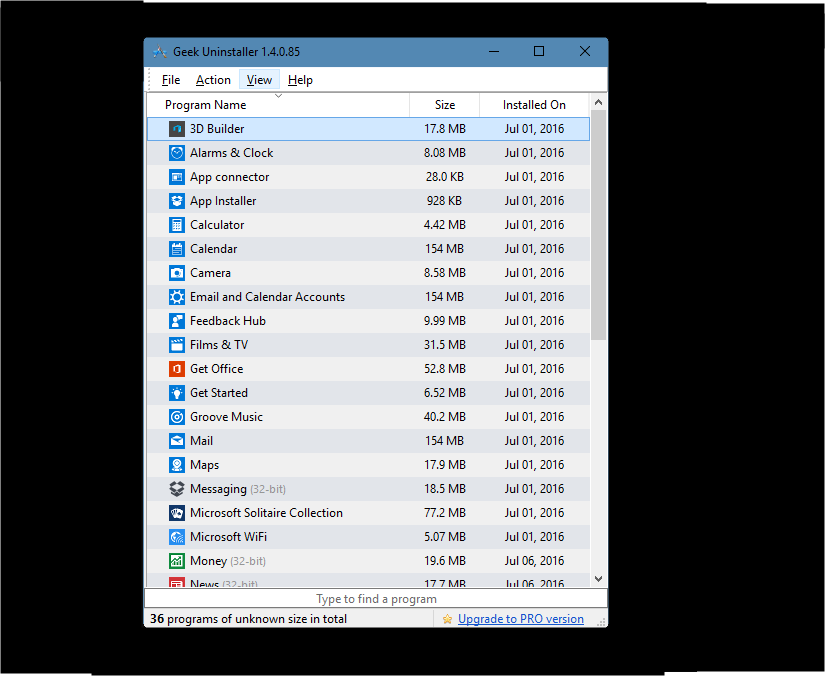Click the Microsoft WiFi icon
This screenshot has width=825, height=676.
pos(177,537)
